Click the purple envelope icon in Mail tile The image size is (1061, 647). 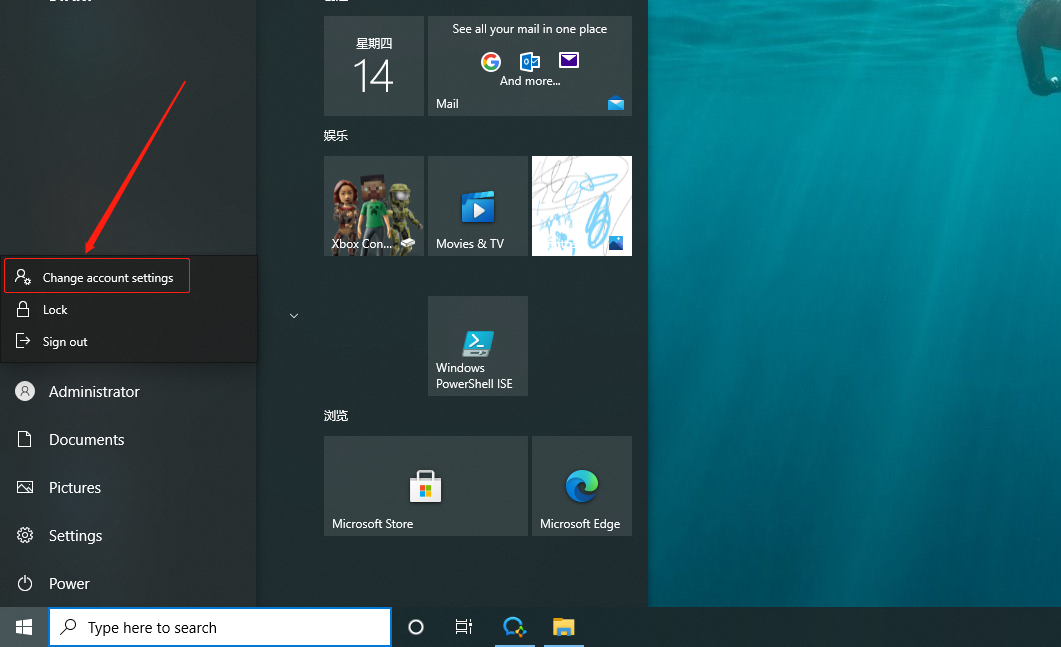point(569,60)
